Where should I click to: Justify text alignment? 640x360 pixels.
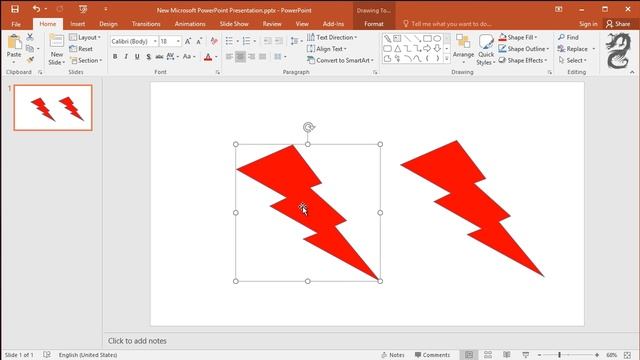tap(262, 56)
